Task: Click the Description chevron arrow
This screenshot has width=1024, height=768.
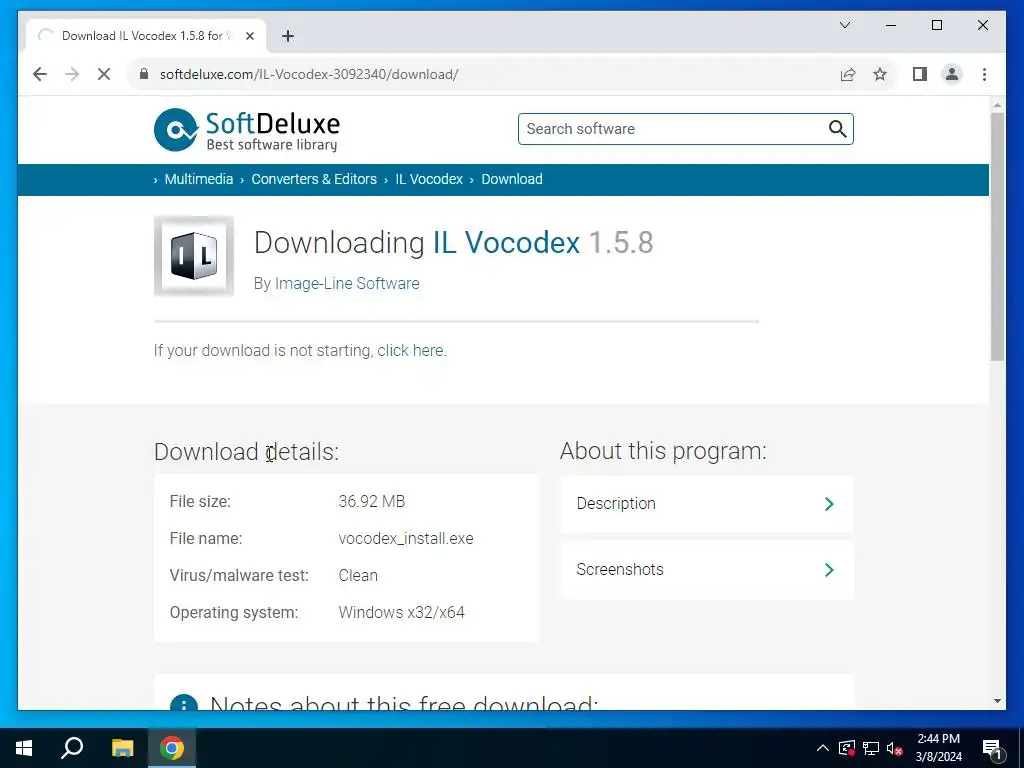Action: pyautogui.click(x=829, y=504)
